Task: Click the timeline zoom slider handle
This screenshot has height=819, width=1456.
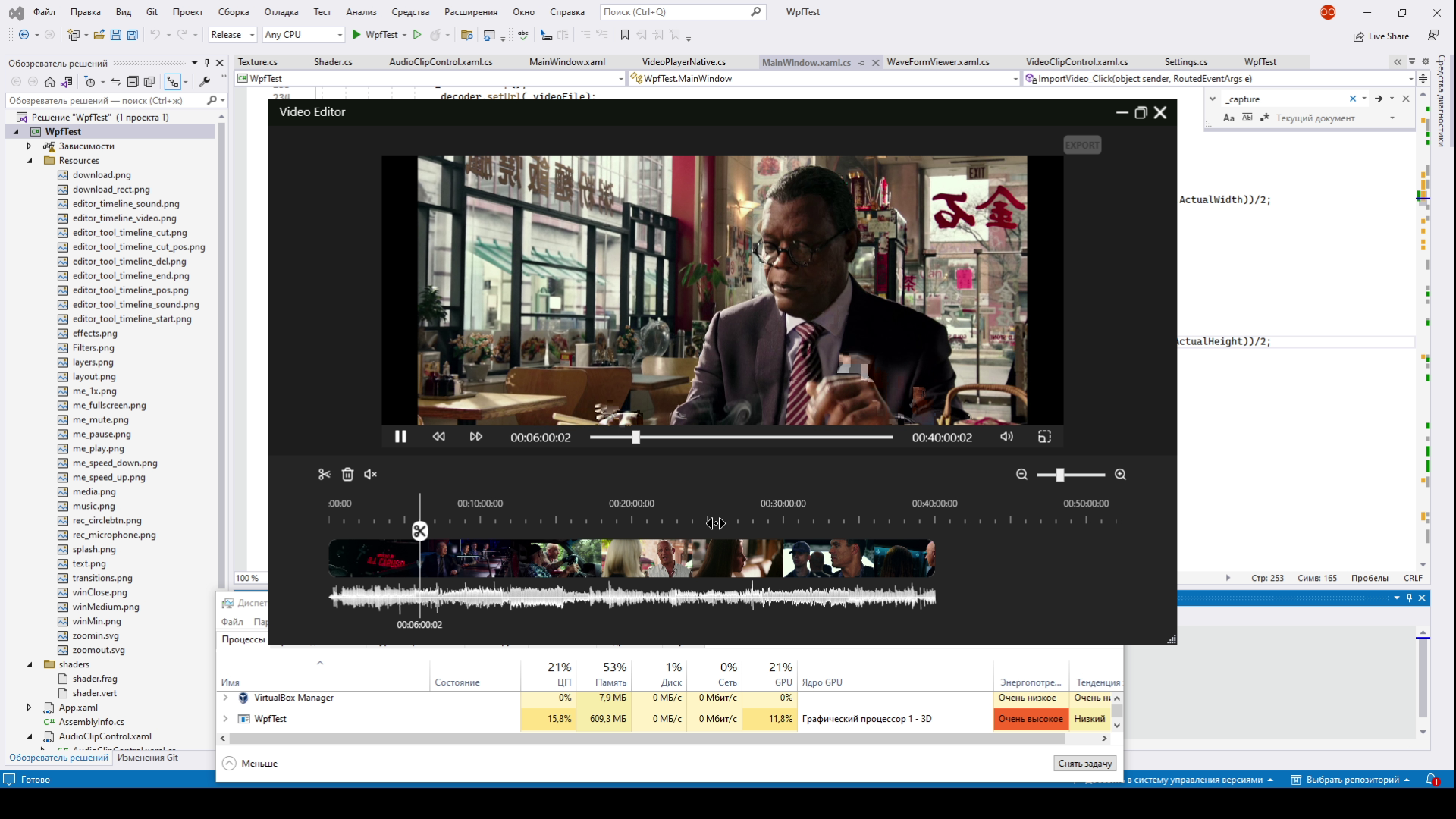Action: (1060, 475)
